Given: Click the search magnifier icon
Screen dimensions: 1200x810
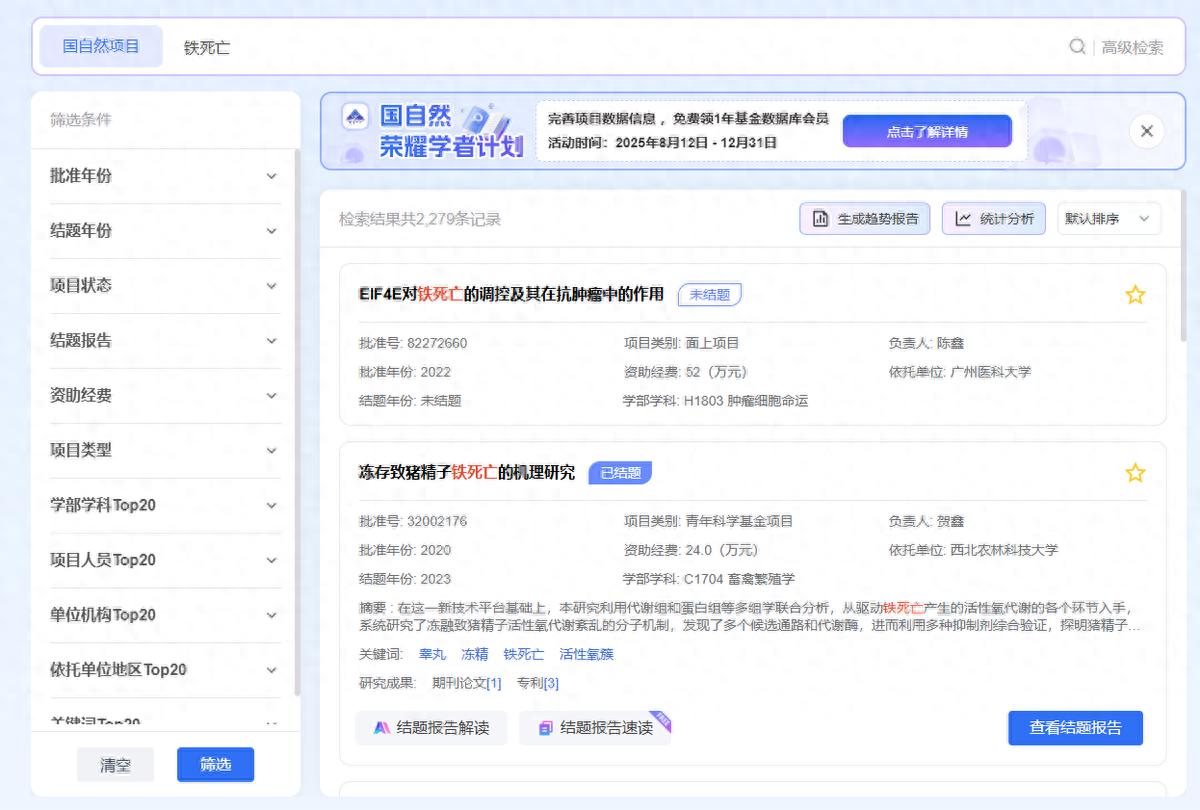Looking at the screenshot, I should tap(1076, 46).
